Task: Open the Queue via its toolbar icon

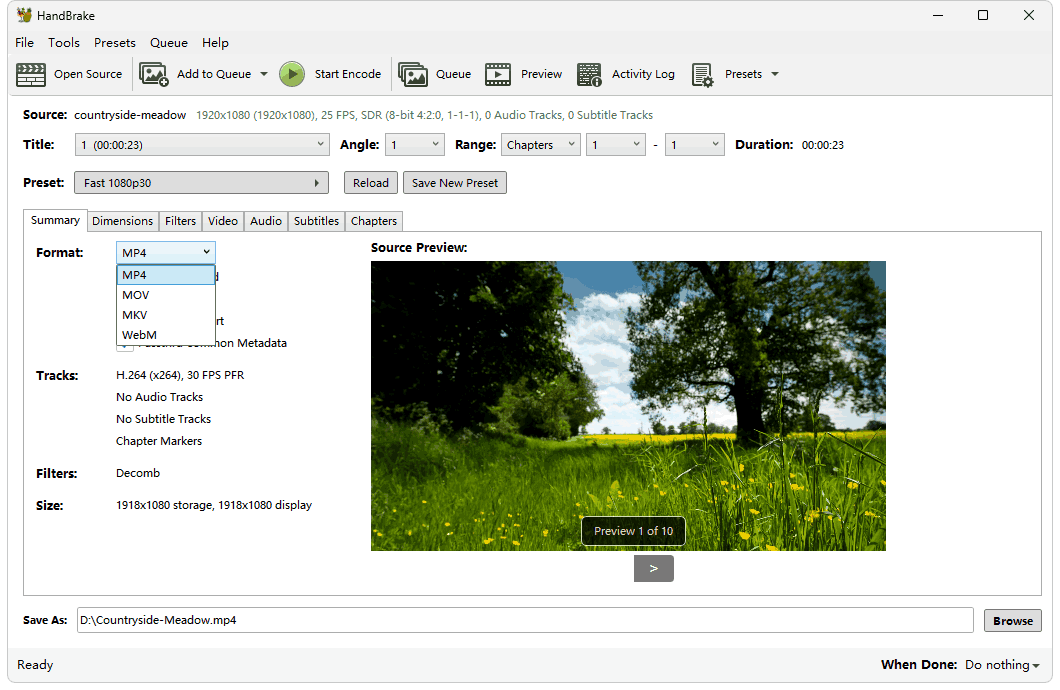Action: [414, 74]
